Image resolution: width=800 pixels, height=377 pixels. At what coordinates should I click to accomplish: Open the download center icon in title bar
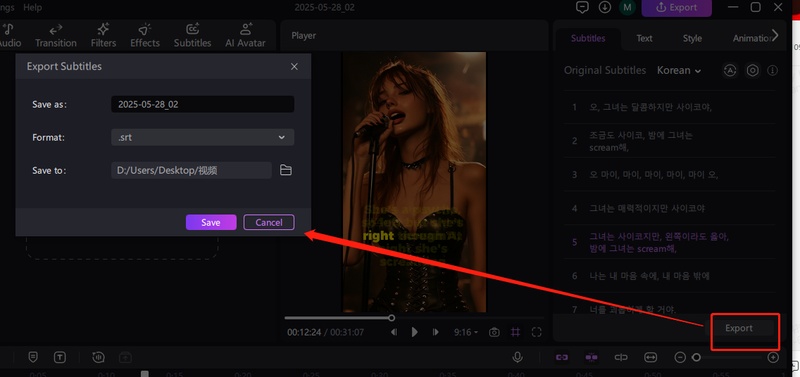coord(605,7)
